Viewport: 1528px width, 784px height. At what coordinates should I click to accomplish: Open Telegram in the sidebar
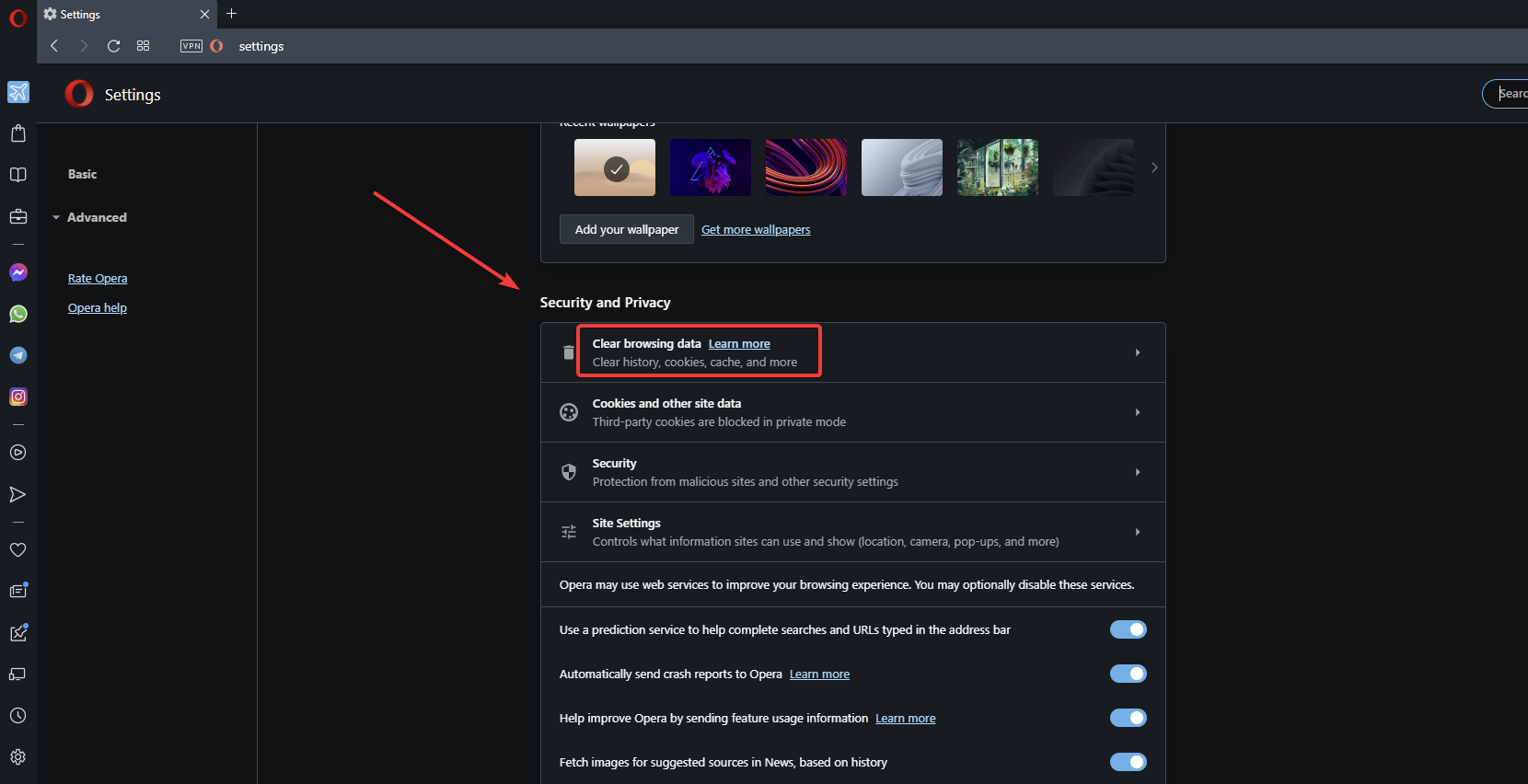click(18, 355)
